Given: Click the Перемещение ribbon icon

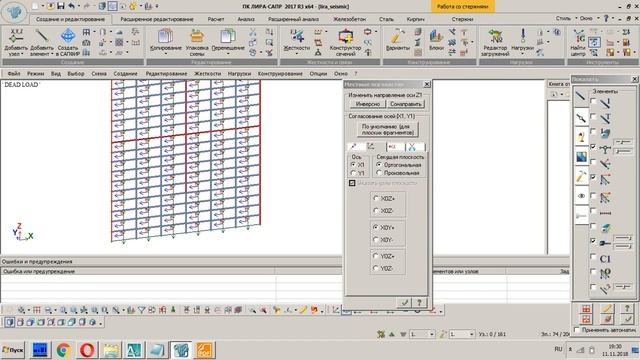Looking at the screenshot, I should (x=228, y=36).
